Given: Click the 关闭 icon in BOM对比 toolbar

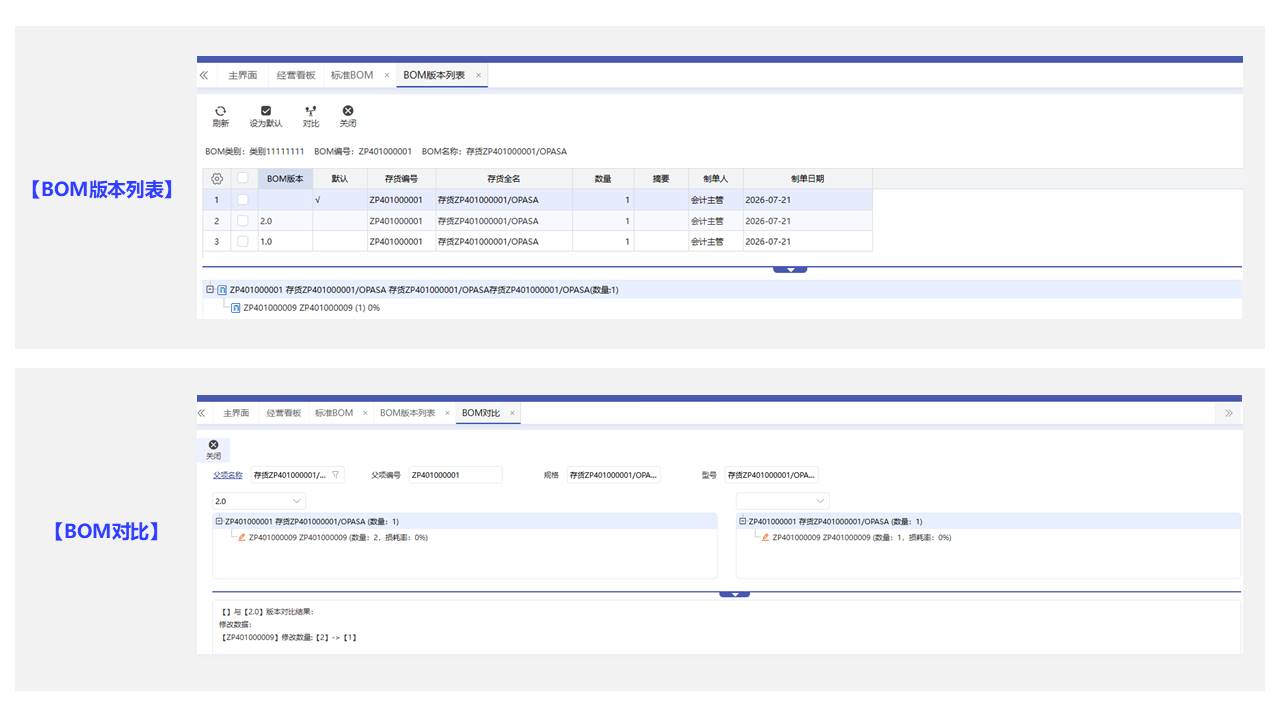Looking at the screenshot, I should 213,444.
